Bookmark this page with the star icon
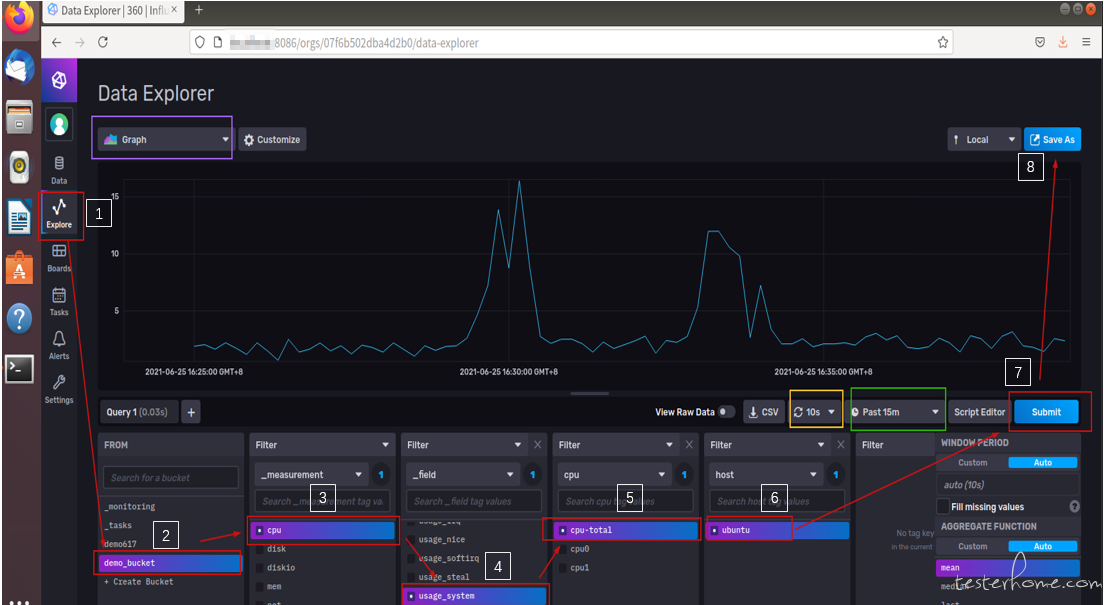 click(943, 42)
